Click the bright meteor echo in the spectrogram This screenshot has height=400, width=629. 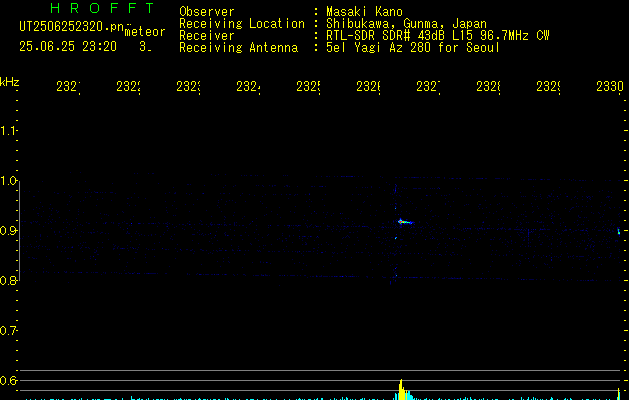404,221
